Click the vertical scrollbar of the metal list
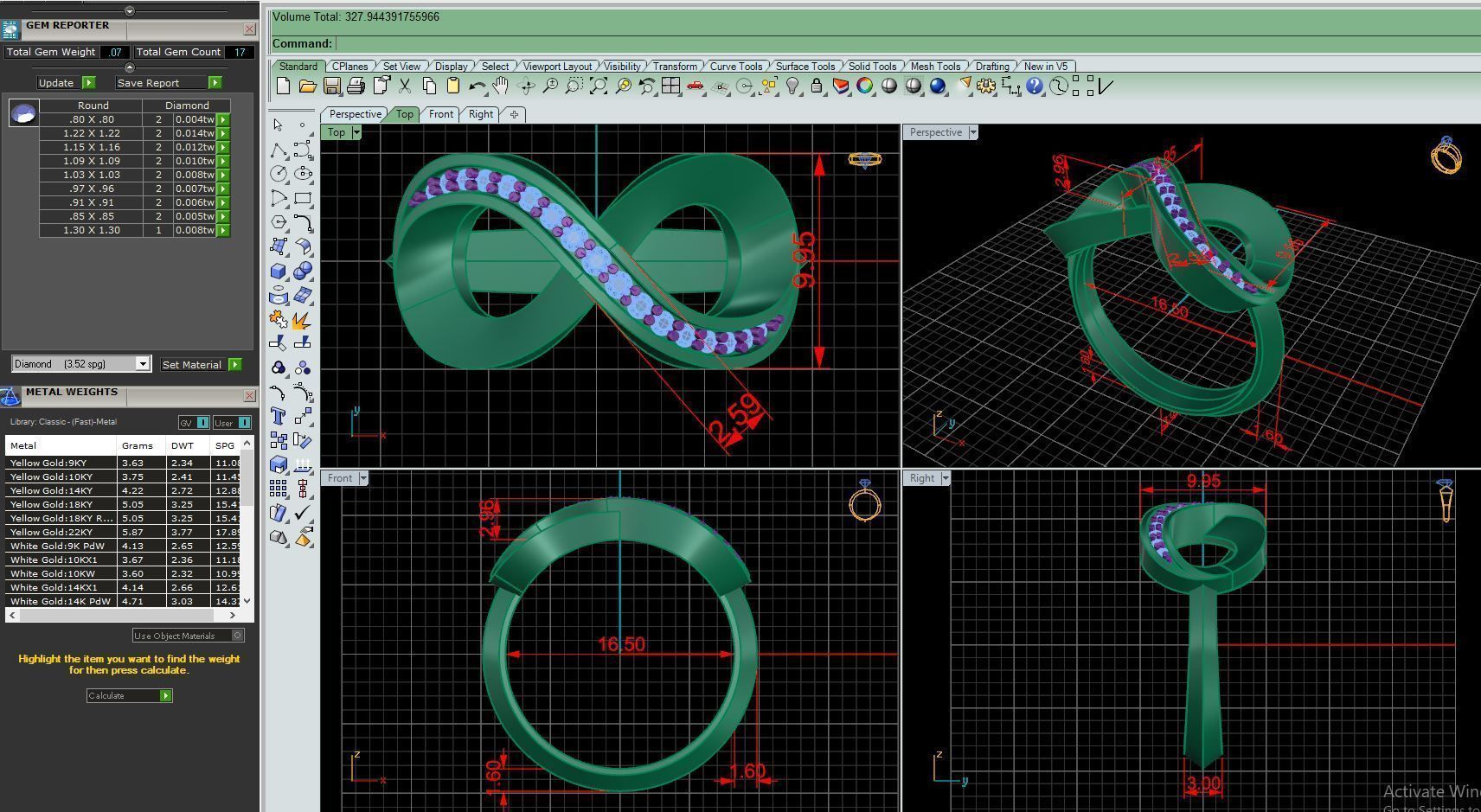Image resolution: width=1481 pixels, height=812 pixels. tap(247, 521)
